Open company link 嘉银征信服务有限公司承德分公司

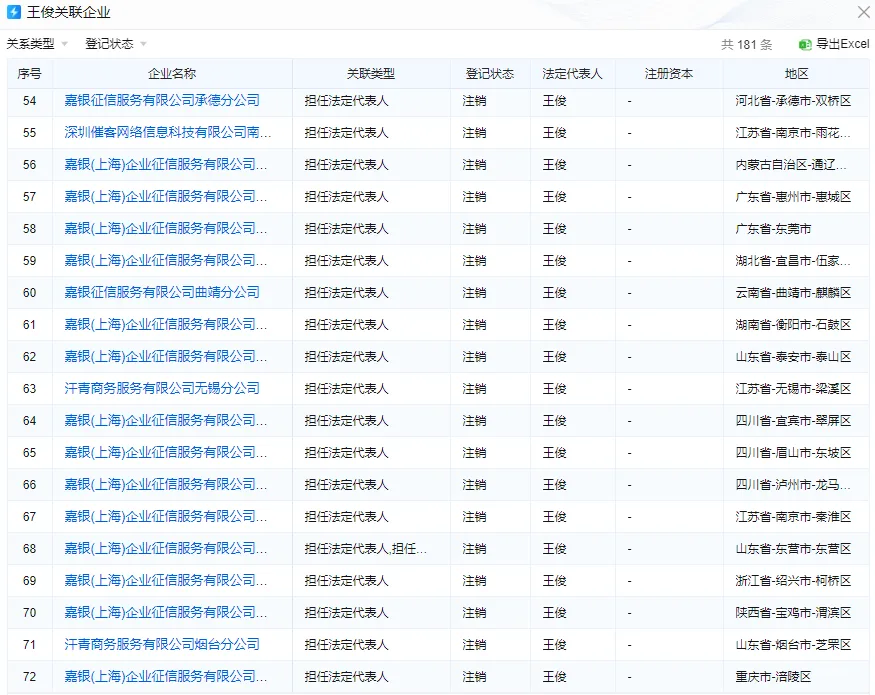coord(162,100)
